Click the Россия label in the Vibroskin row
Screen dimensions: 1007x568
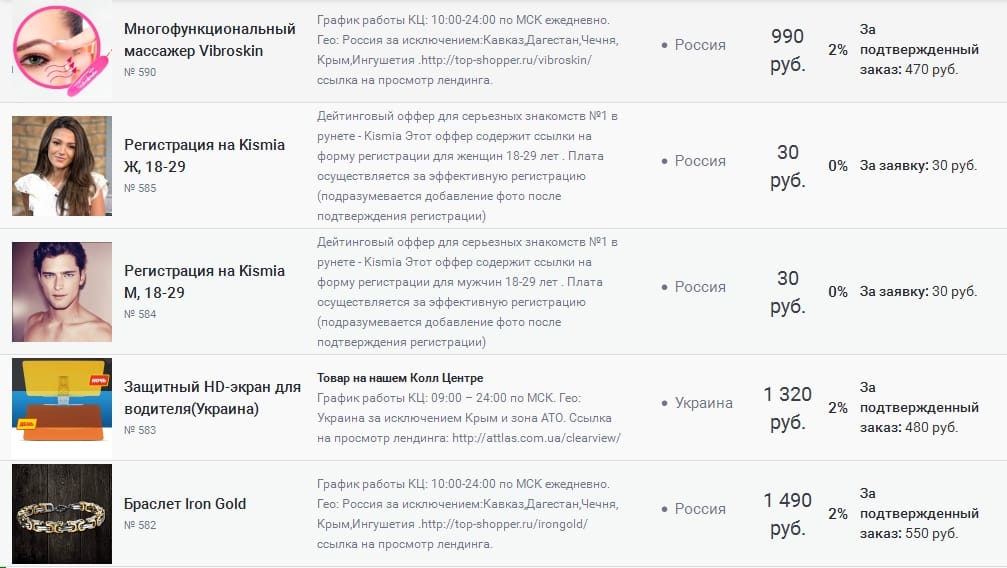coord(700,45)
